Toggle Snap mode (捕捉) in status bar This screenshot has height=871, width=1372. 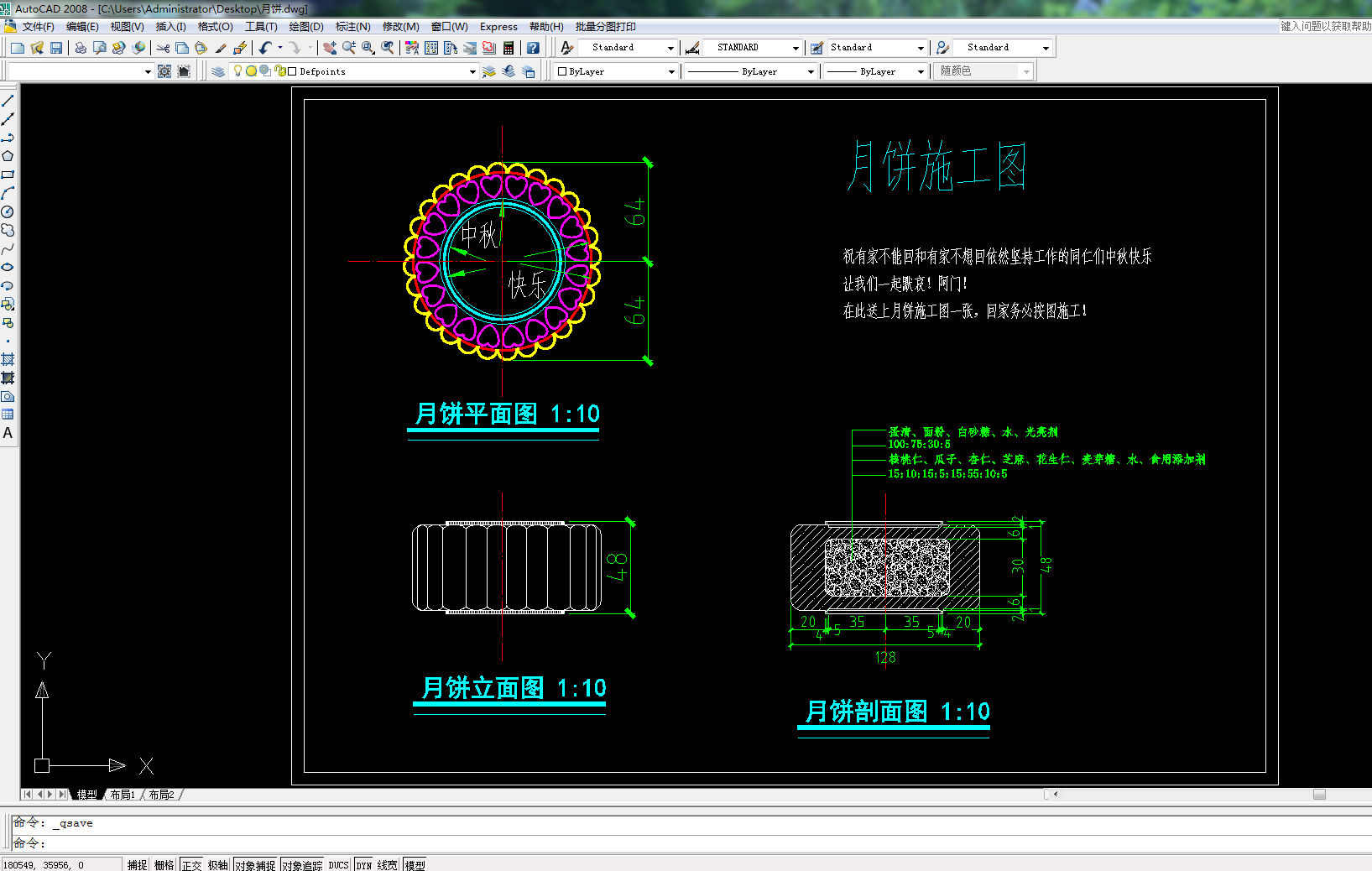137,865
